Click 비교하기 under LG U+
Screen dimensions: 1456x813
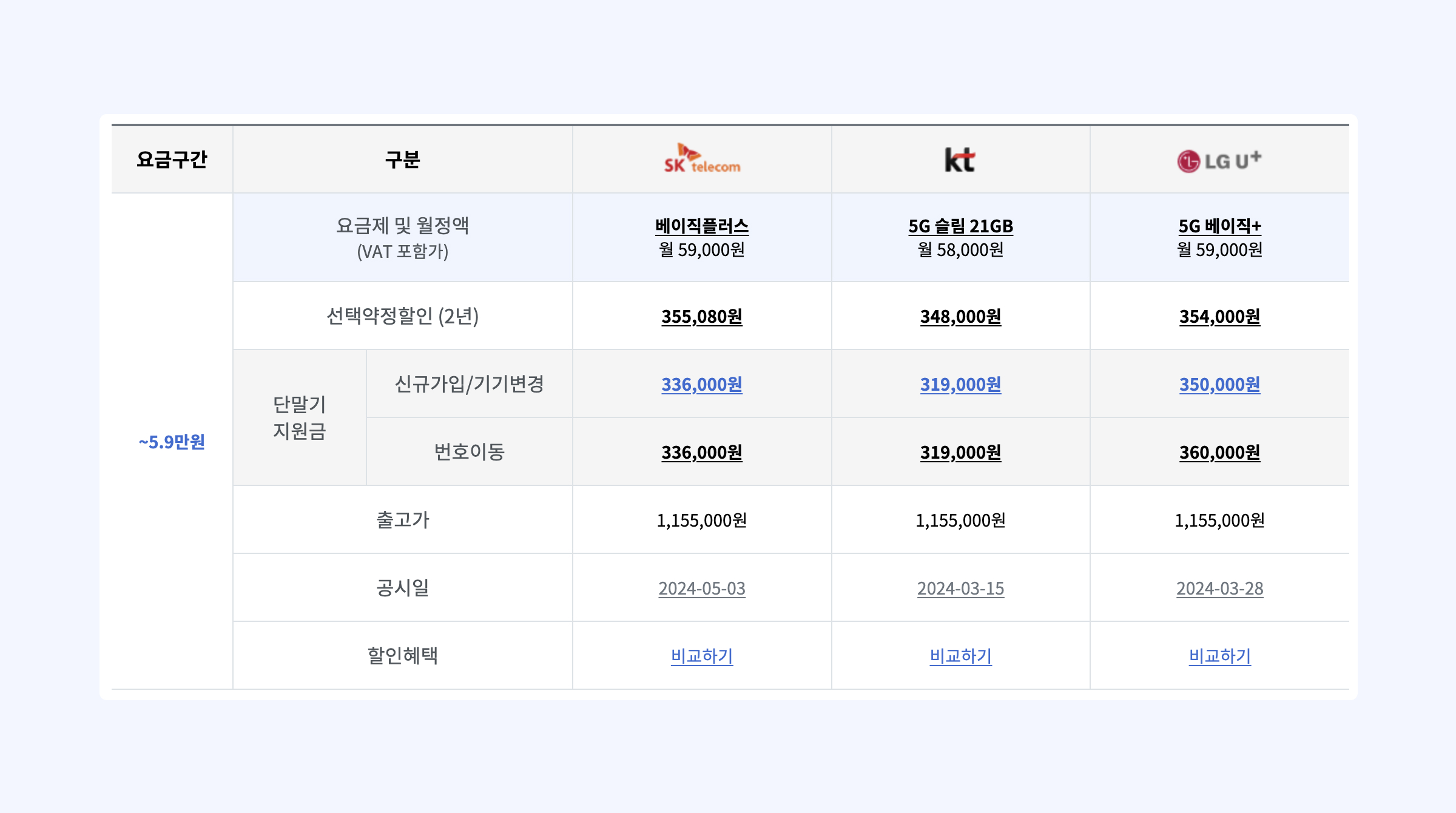(x=1219, y=656)
